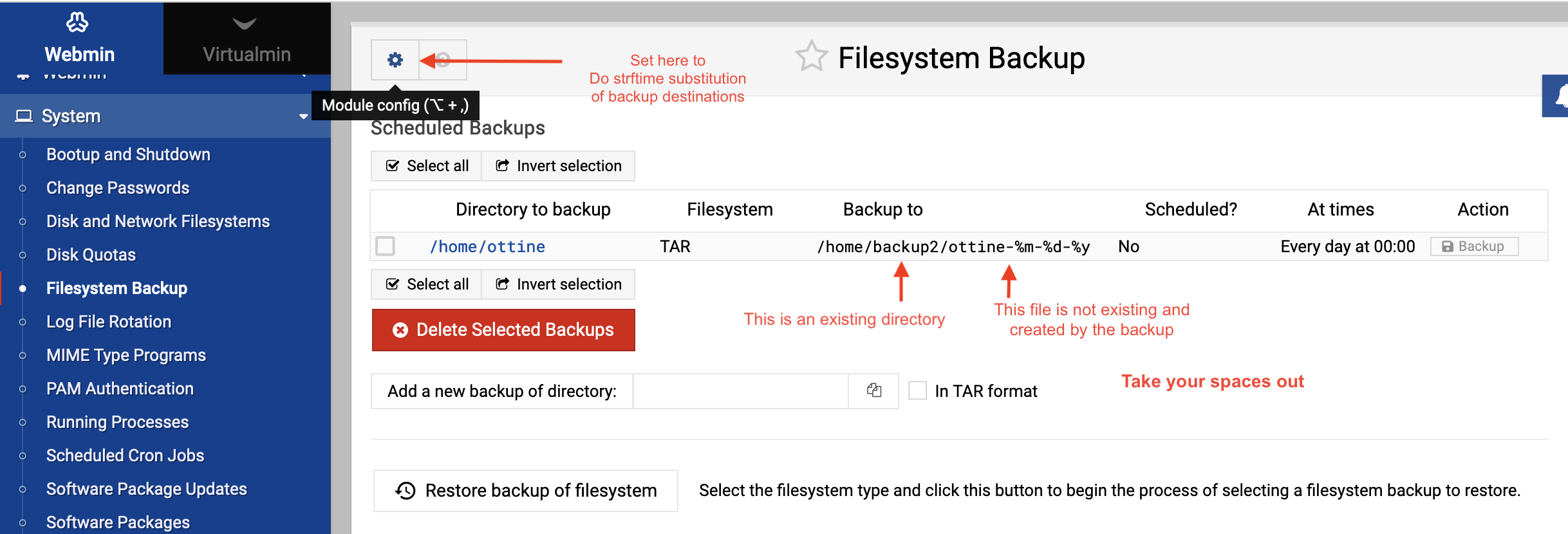Tick the checkbox for the /home/ottine backup
The width and height of the screenshot is (1568, 534).
[x=386, y=246]
